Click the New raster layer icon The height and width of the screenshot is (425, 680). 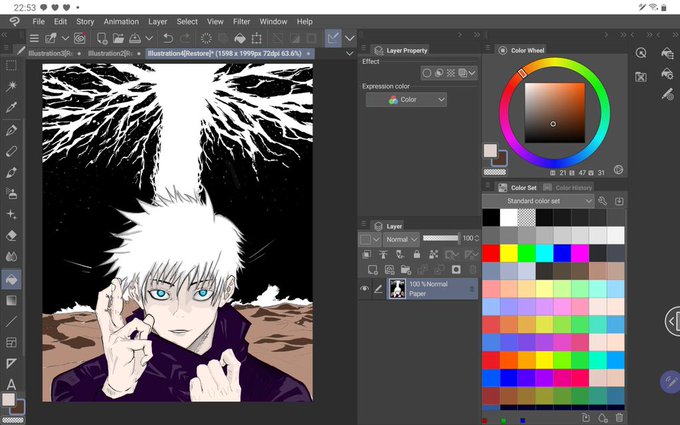click(x=373, y=270)
